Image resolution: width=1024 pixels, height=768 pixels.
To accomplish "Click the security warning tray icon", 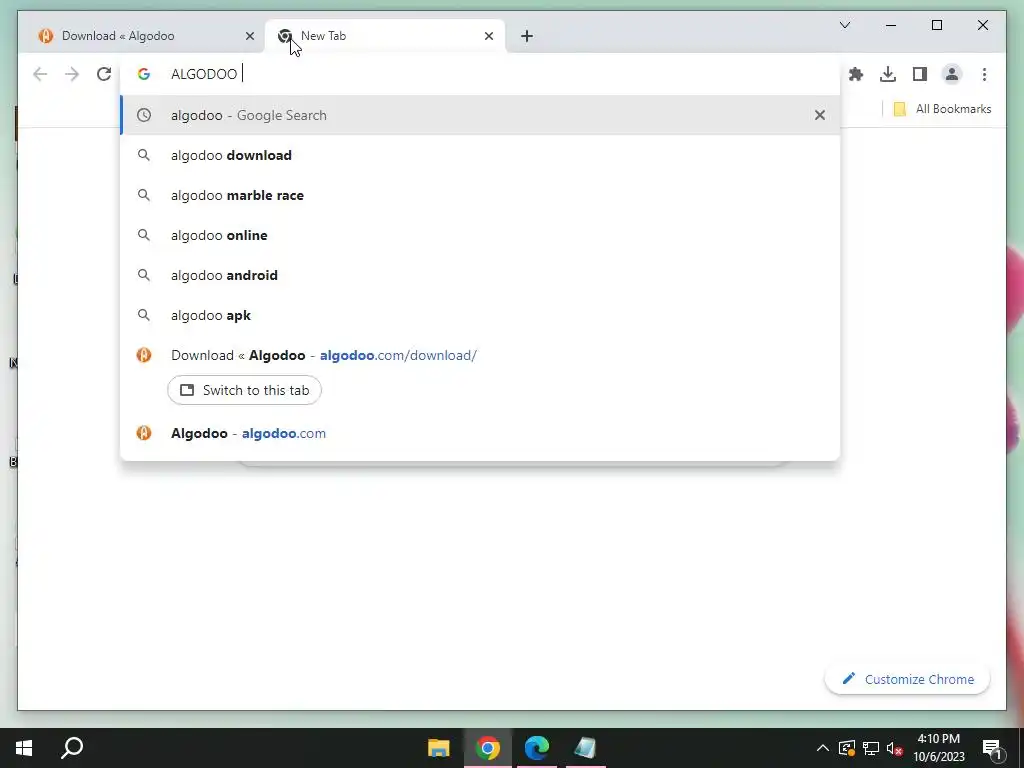I will pyautogui.click(x=846, y=748).
